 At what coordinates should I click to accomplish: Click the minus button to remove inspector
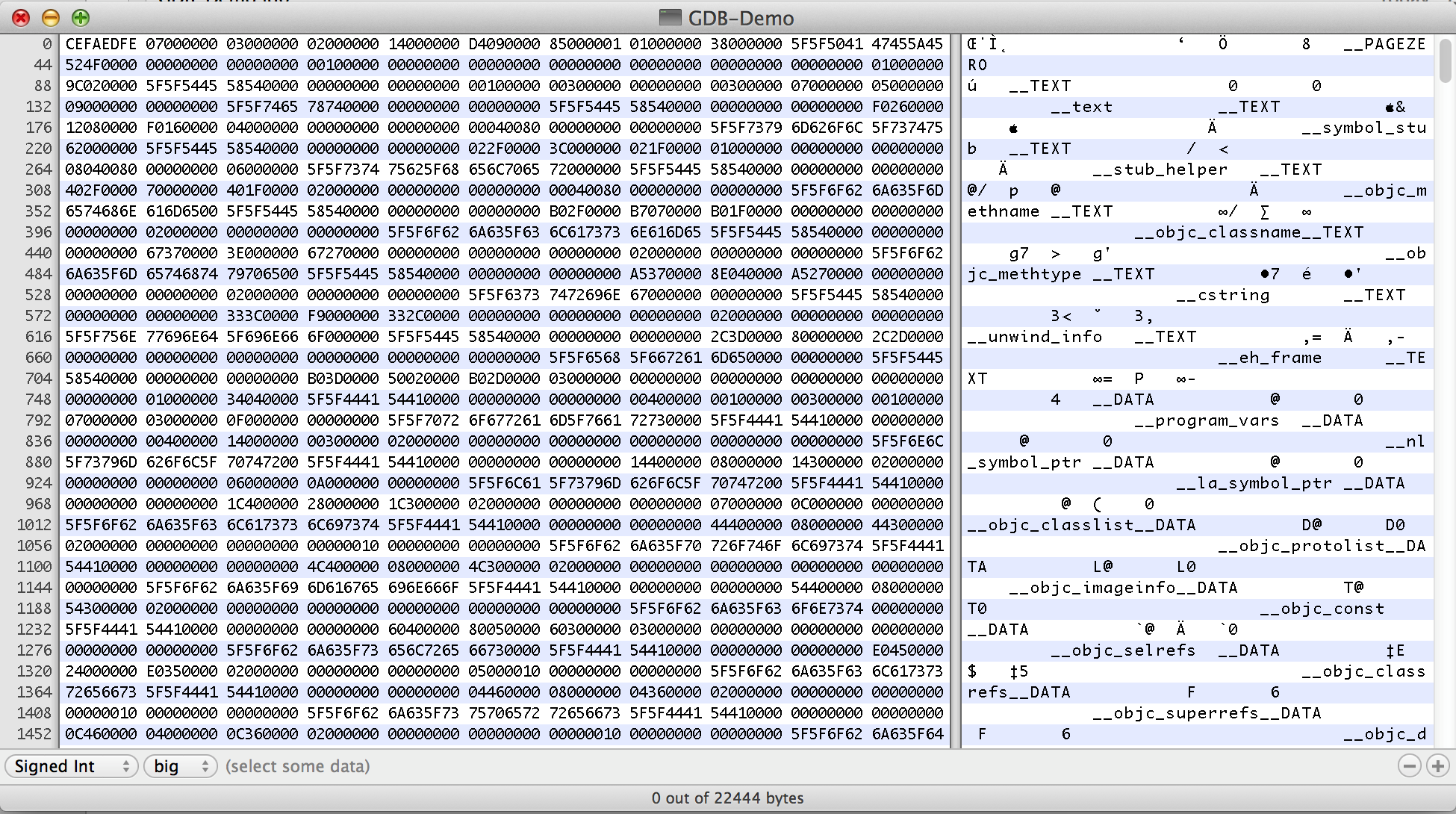pos(1409,766)
